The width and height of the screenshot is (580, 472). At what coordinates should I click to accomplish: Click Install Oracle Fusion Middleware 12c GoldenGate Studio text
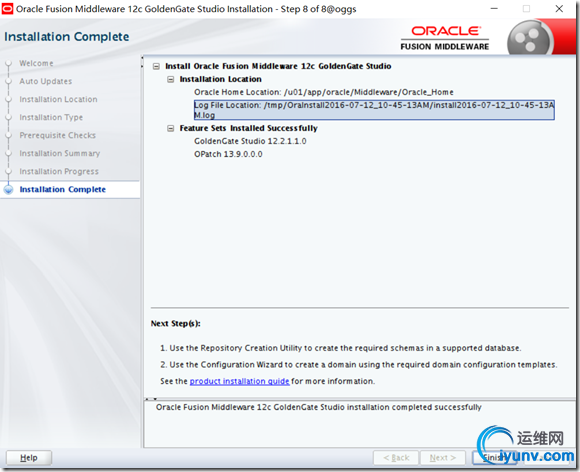278,66
